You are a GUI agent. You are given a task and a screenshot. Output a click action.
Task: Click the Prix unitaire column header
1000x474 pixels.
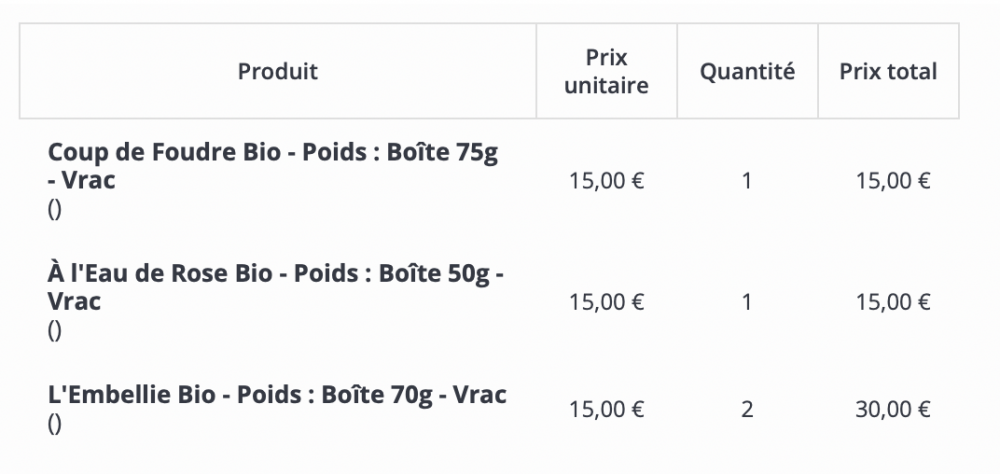[x=606, y=72]
